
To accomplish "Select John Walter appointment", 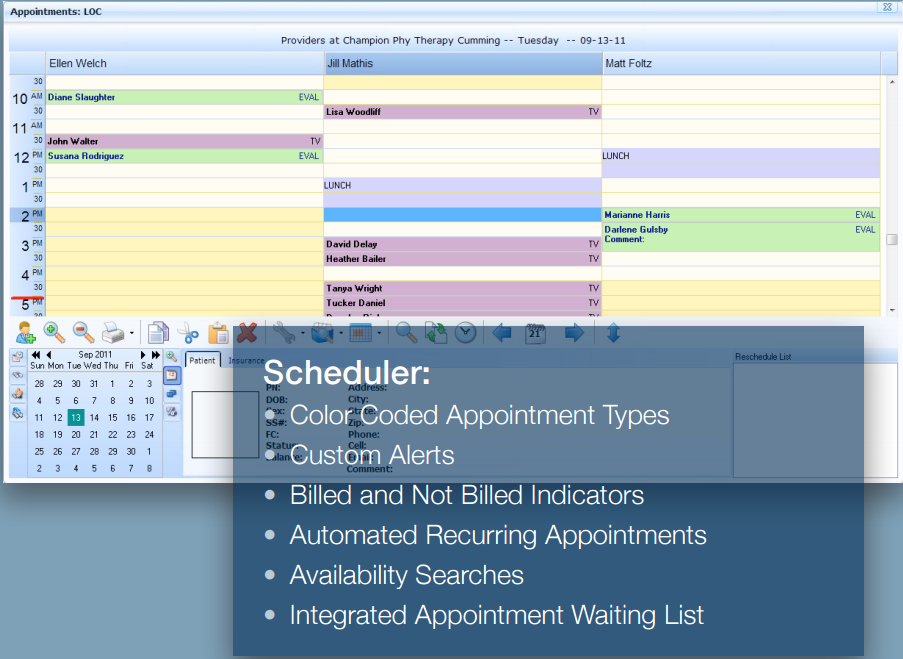I will tap(184, 141).
